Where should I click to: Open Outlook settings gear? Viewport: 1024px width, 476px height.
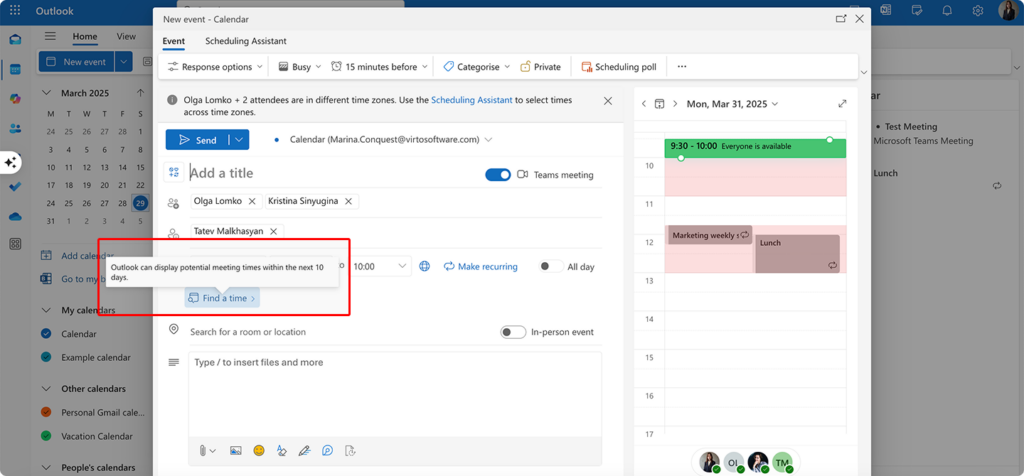(978, 10)
